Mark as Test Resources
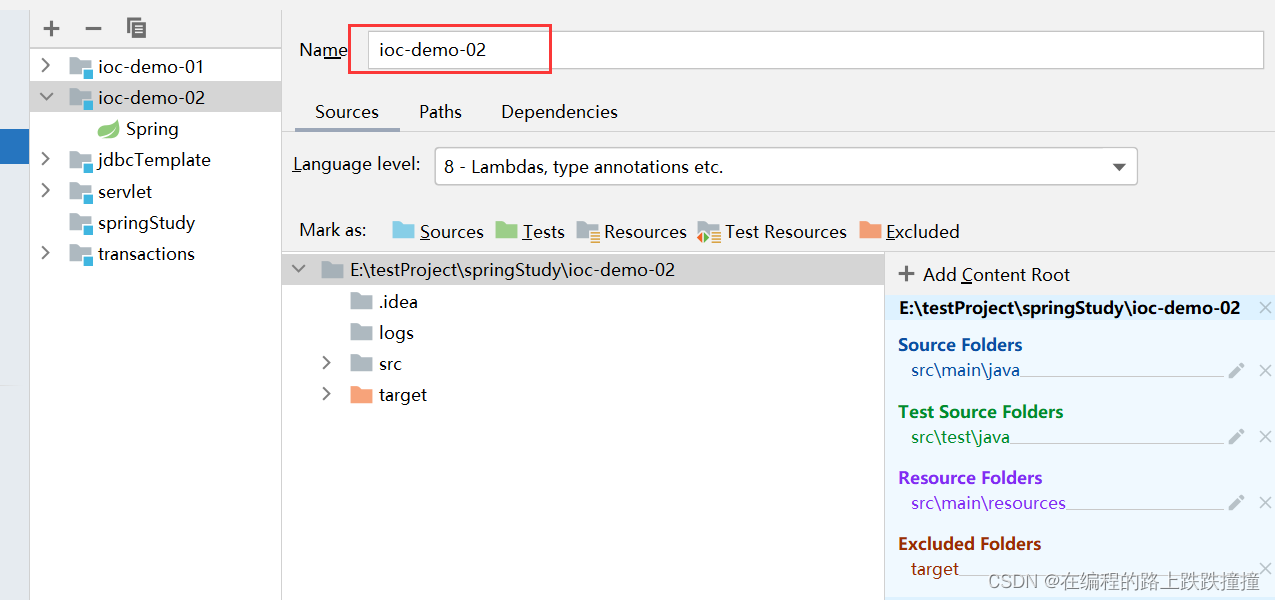1275x600 pixels. pos(772,231)
